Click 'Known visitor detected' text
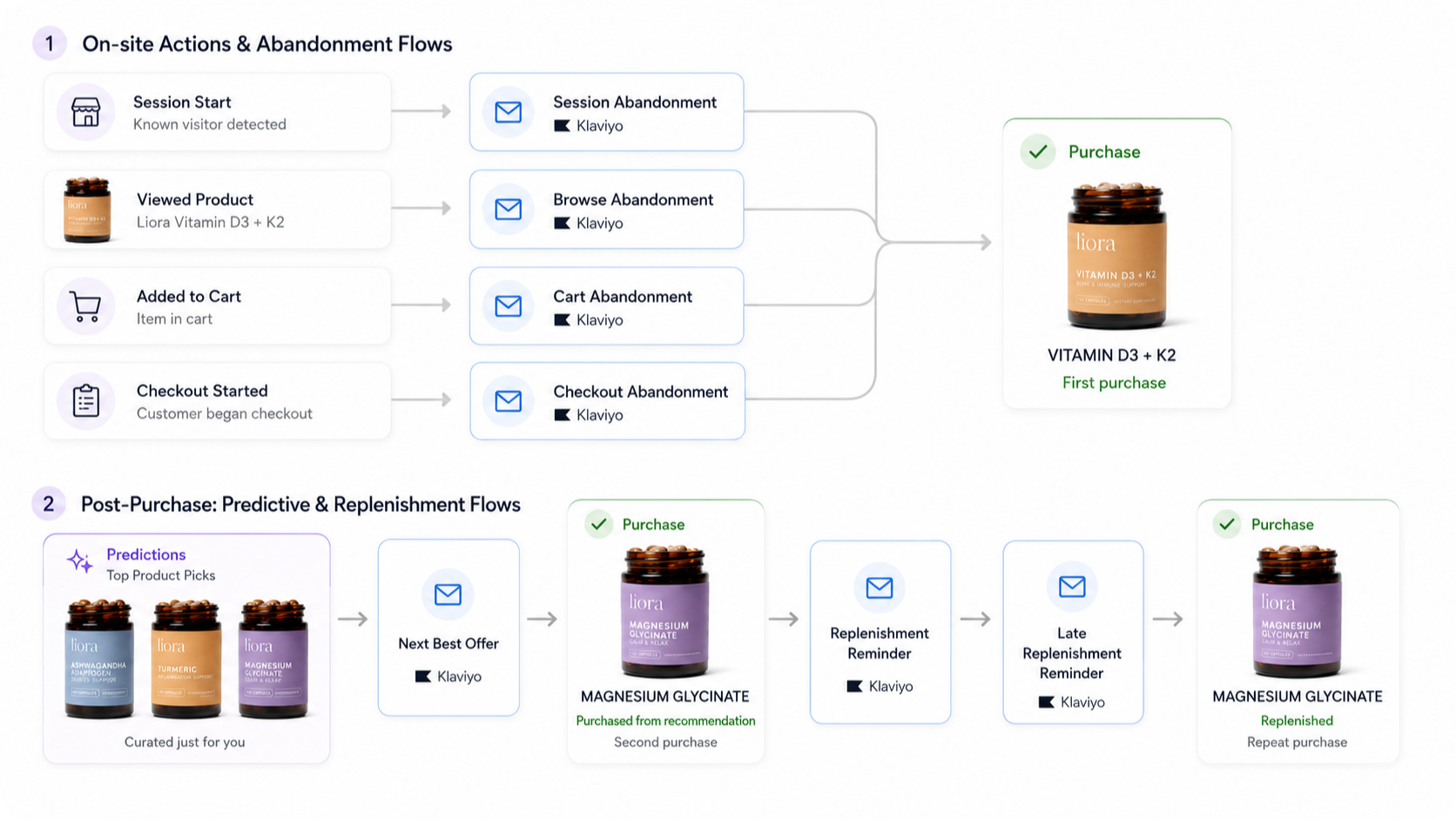This screenshot has height=819, width=1456. click(x=210, y=124)
